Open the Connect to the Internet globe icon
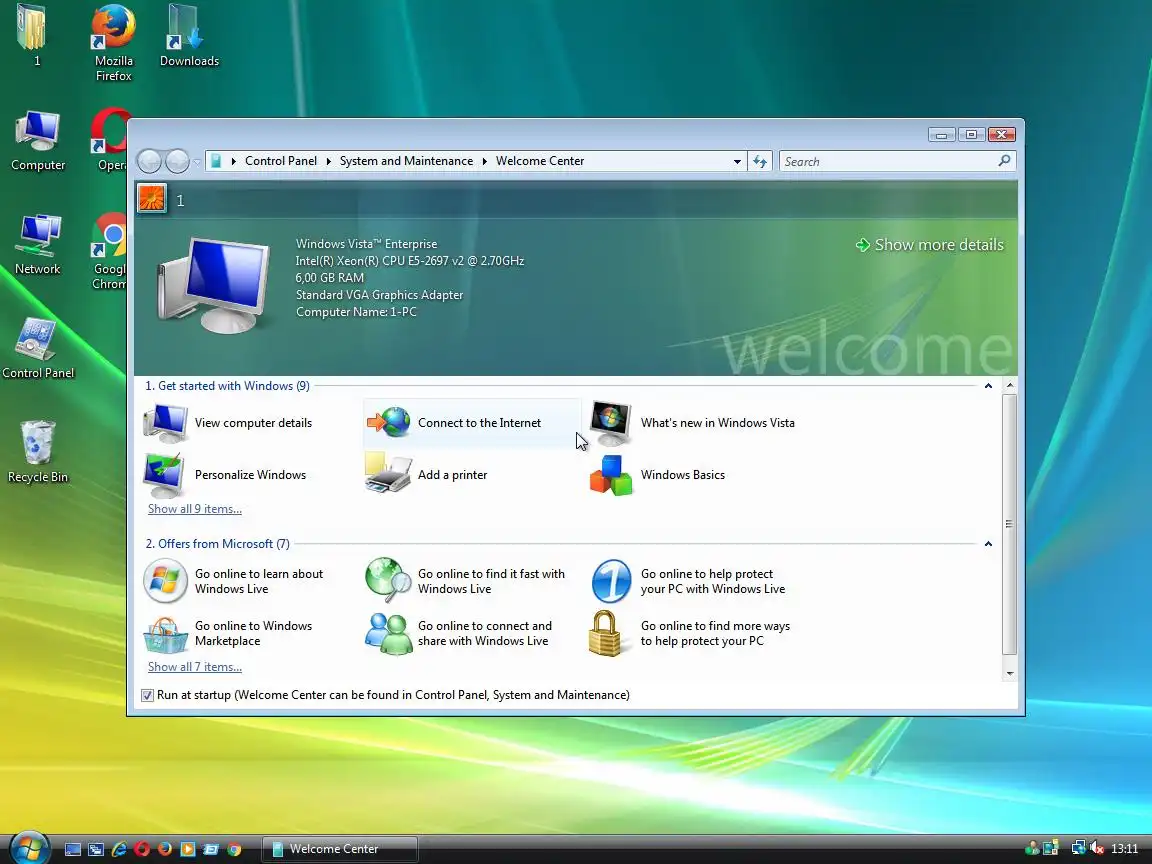1152x864 pixels. click(389, 422)
